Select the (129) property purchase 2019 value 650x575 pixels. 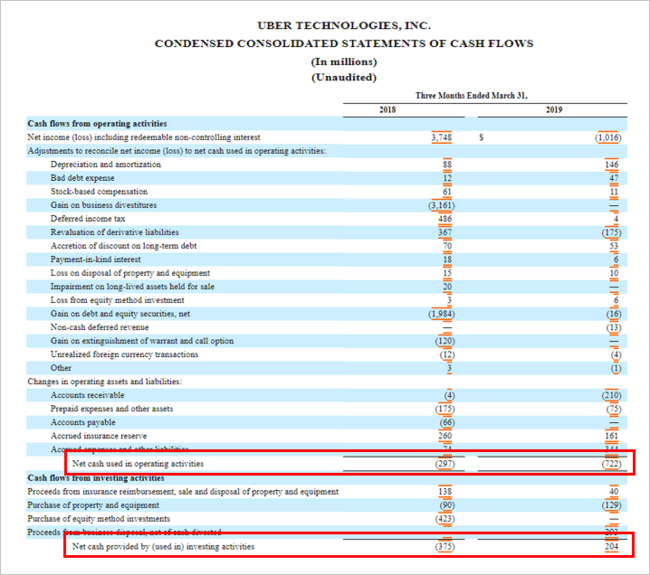click(x=611, y=506)
